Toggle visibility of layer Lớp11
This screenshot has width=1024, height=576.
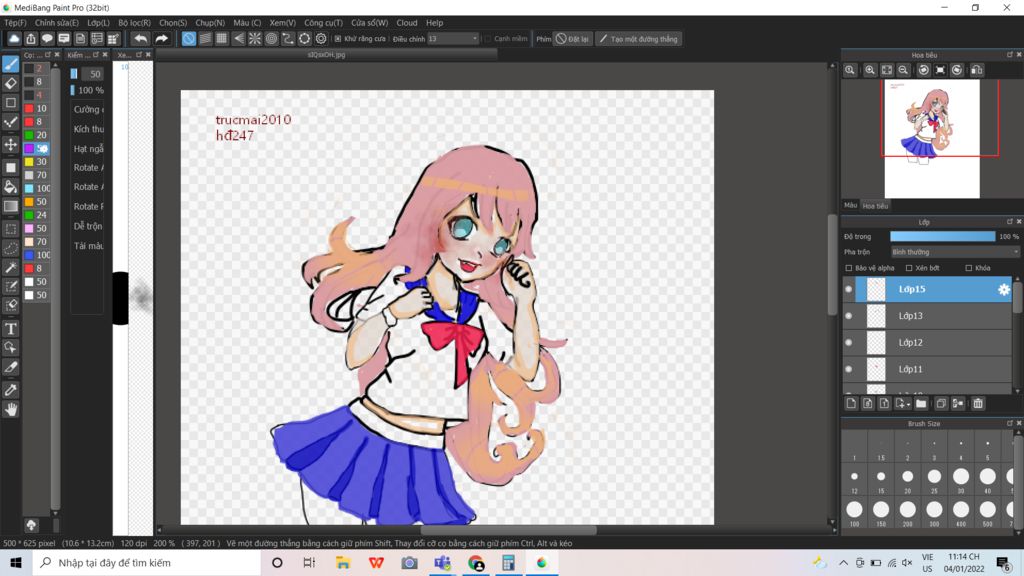click(x=848, y=369)
